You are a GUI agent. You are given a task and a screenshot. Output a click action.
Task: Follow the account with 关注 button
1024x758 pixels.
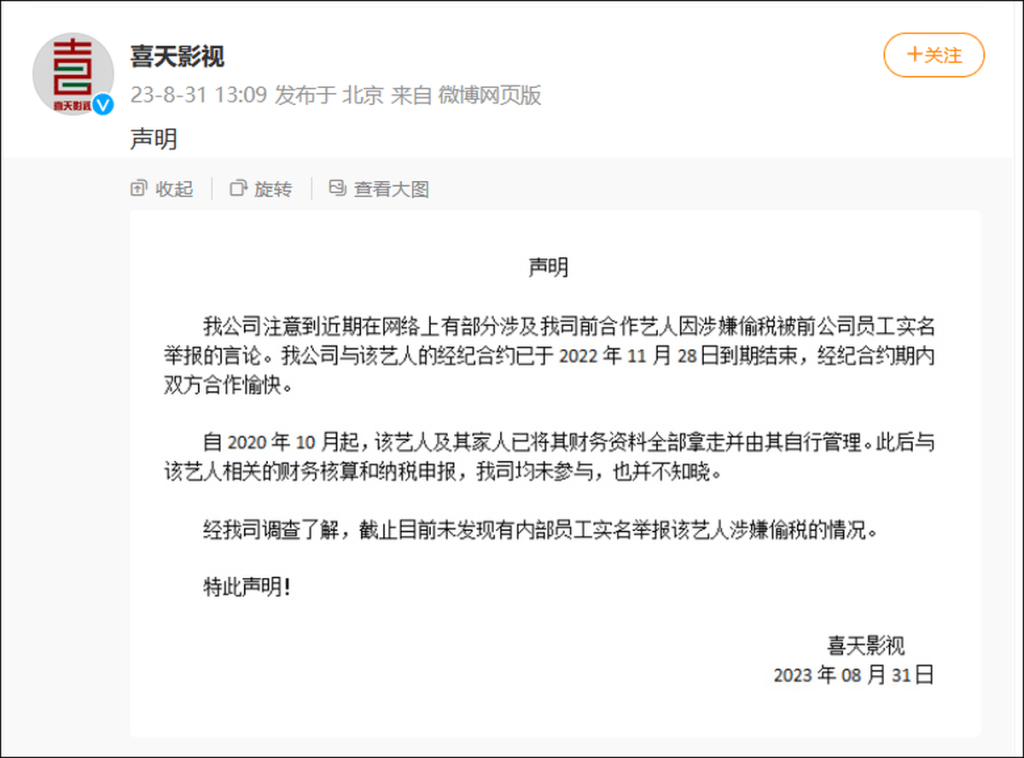[934, 55]
